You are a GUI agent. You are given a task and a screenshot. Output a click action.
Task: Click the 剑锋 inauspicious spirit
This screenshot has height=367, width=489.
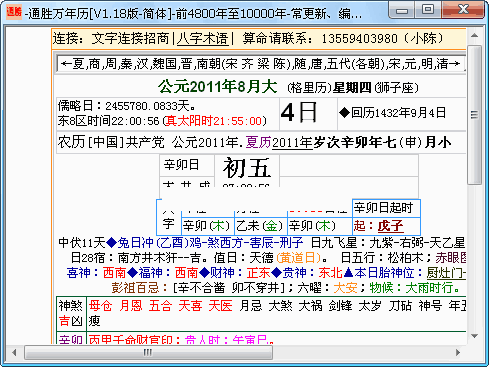click(x=340, y=305)
